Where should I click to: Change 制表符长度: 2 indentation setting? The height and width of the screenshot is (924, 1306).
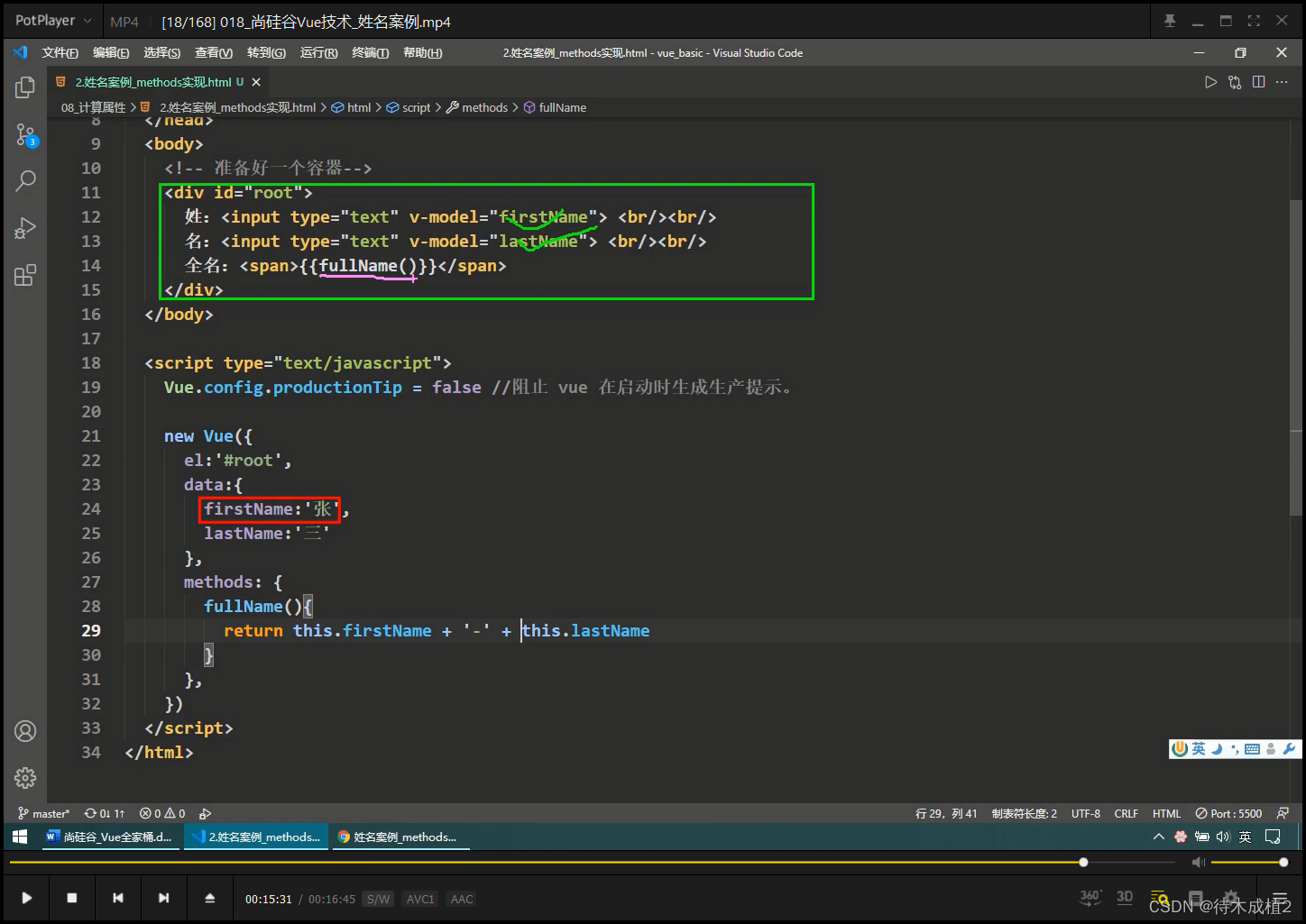coord(1025,813)
